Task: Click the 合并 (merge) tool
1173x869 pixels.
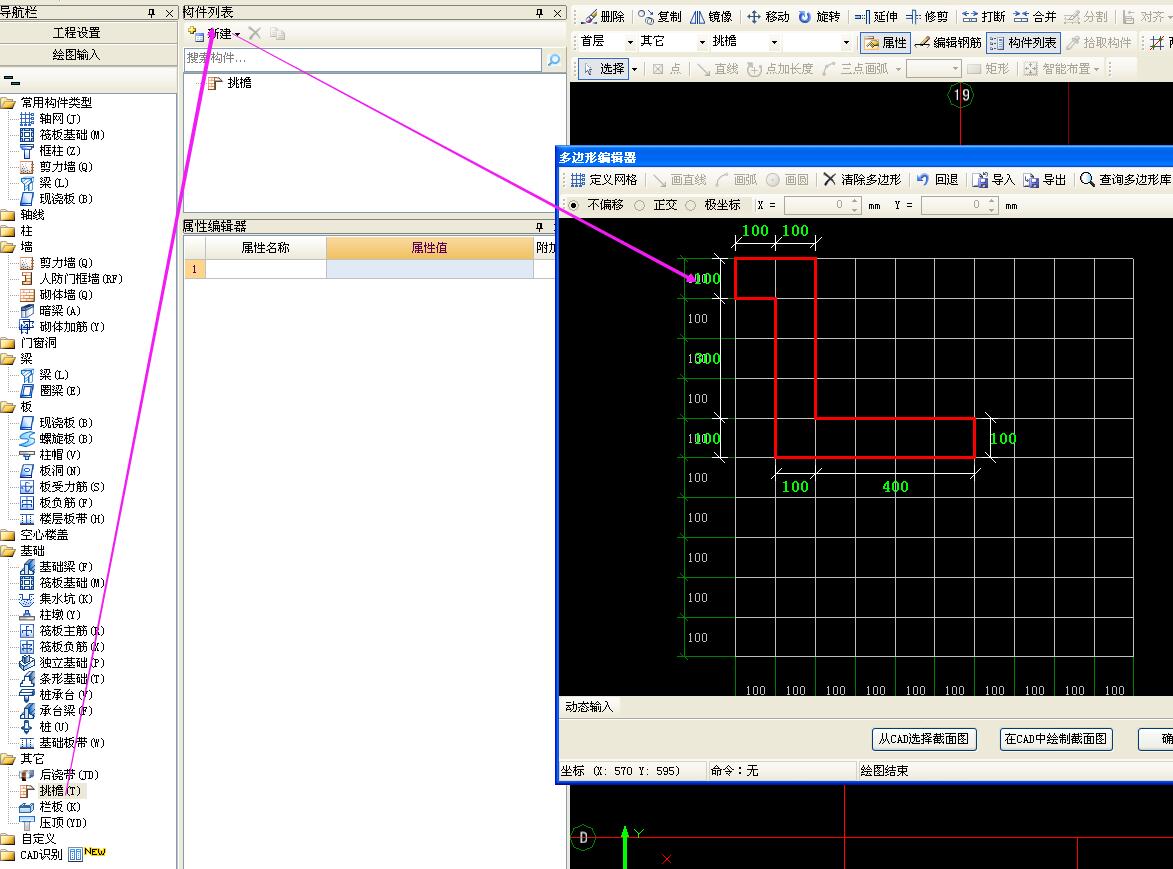Action: coord(1035,16)
